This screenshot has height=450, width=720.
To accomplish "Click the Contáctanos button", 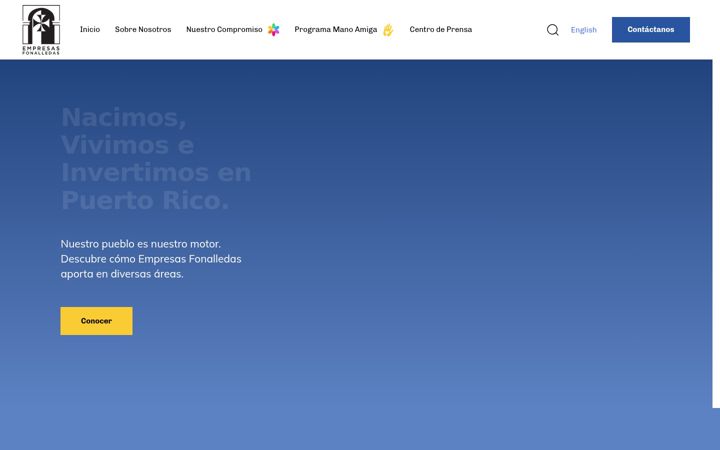I will [651, 29].
